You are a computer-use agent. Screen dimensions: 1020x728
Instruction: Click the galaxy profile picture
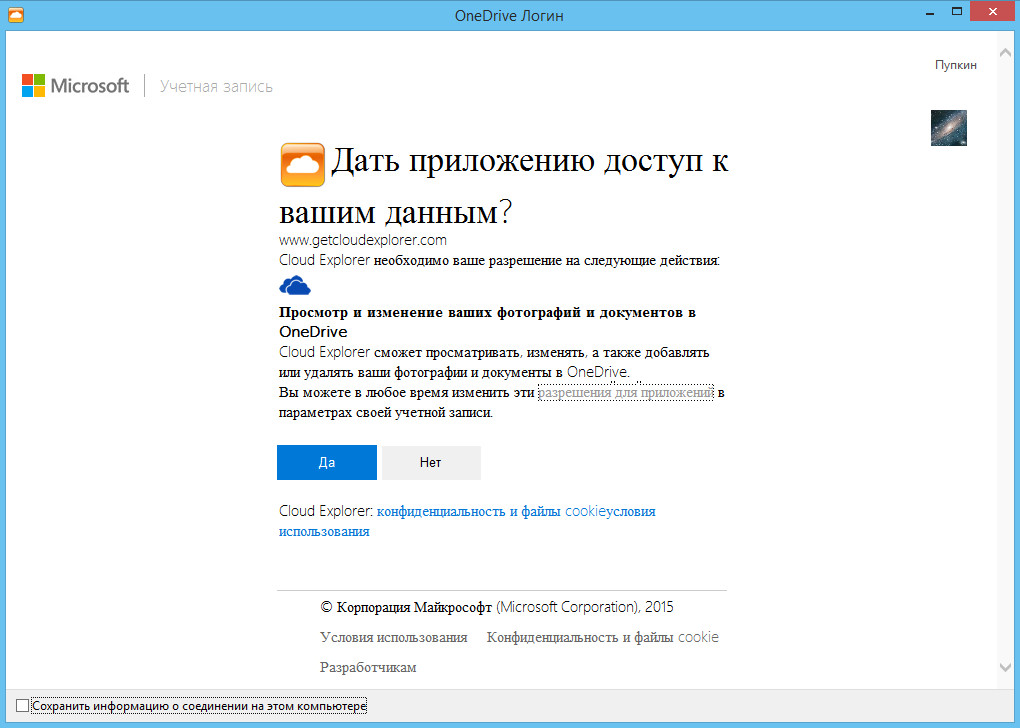click(x=948, y=128)
